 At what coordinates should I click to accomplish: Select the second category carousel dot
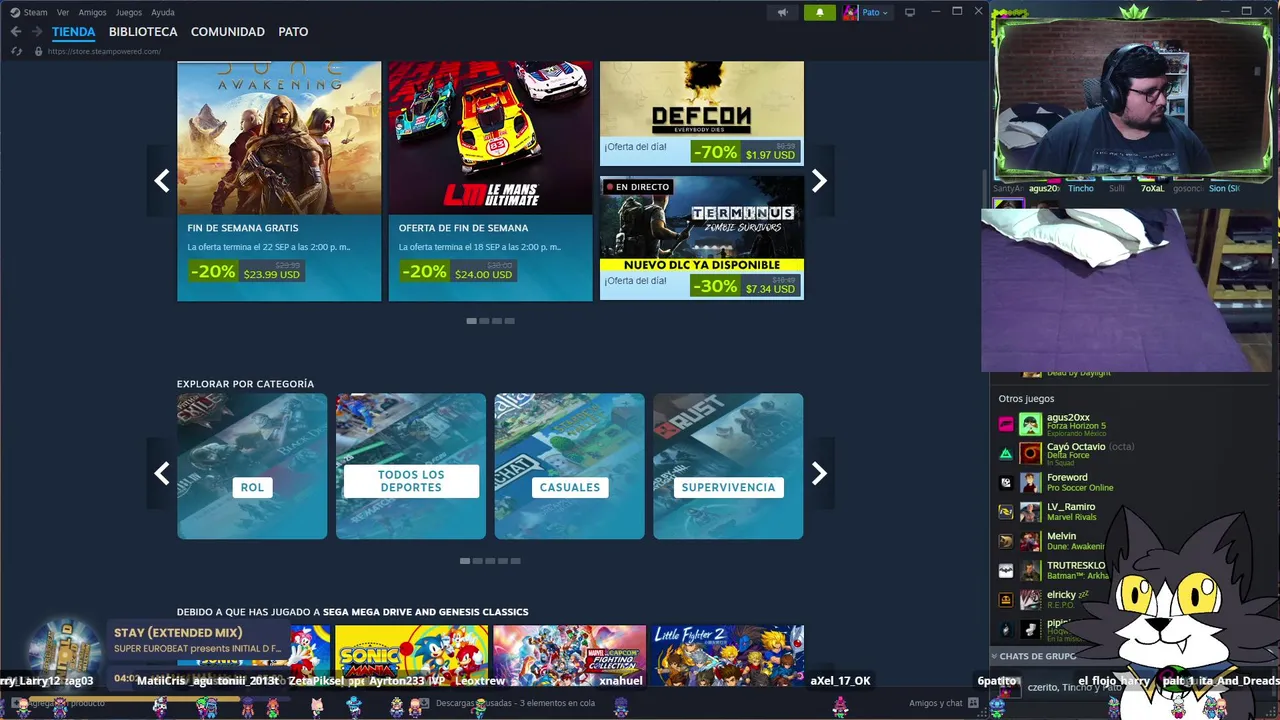point(478,561)
